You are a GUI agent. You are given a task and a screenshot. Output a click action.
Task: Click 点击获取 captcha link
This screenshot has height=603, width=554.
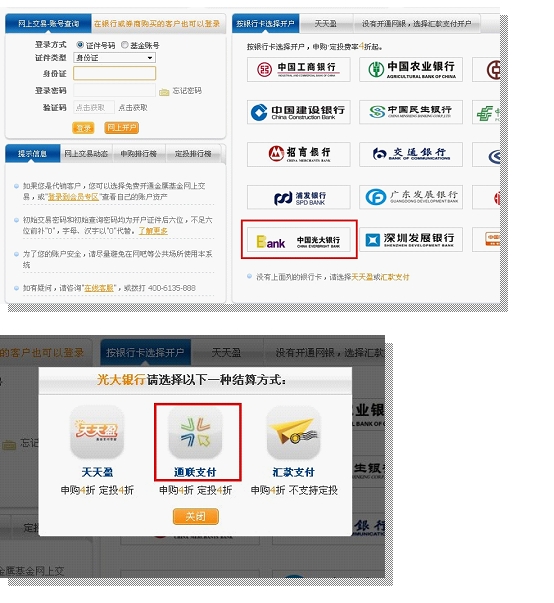[133, 108]
